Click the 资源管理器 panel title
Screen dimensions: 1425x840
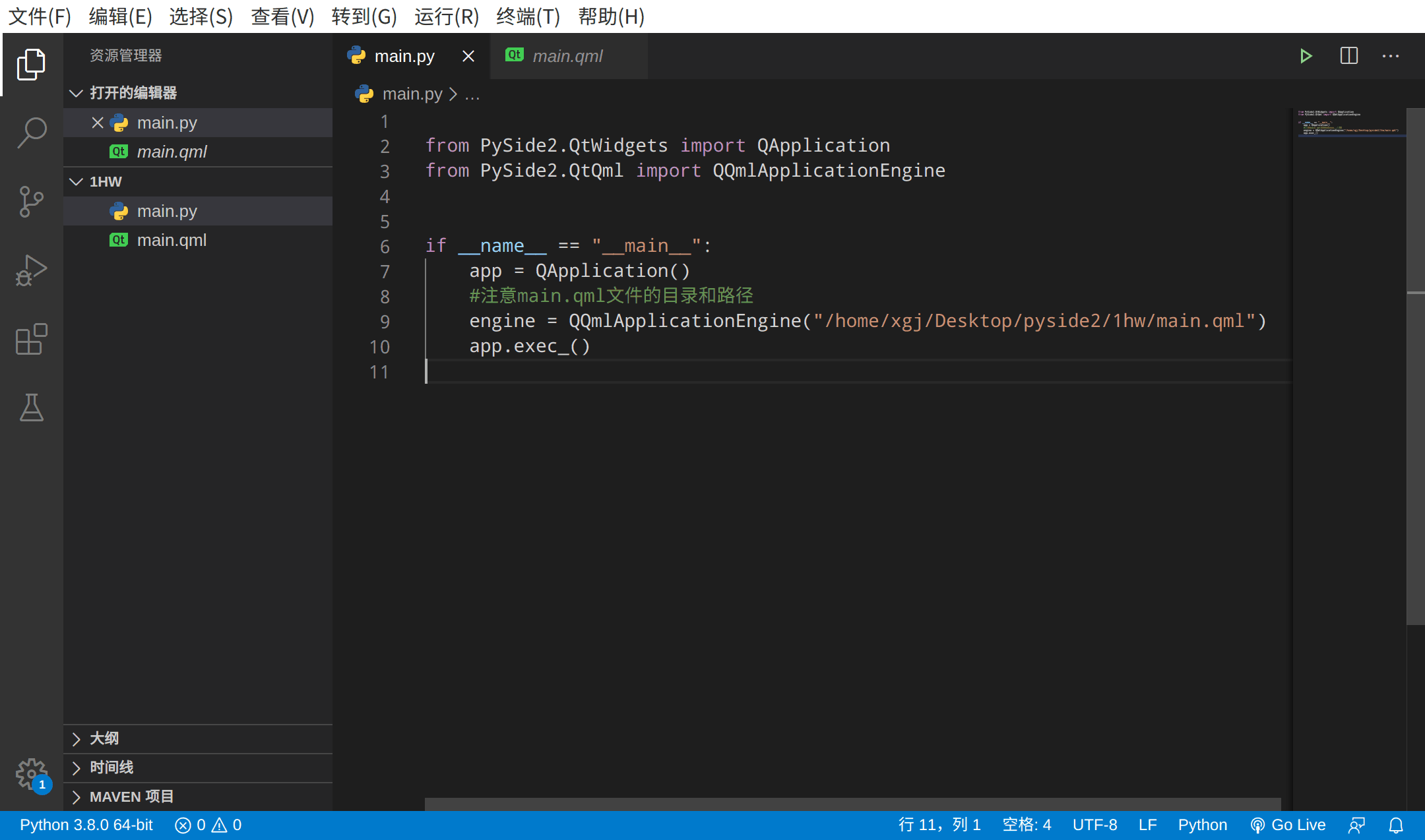pyautogui.click(x=126, y=55)
